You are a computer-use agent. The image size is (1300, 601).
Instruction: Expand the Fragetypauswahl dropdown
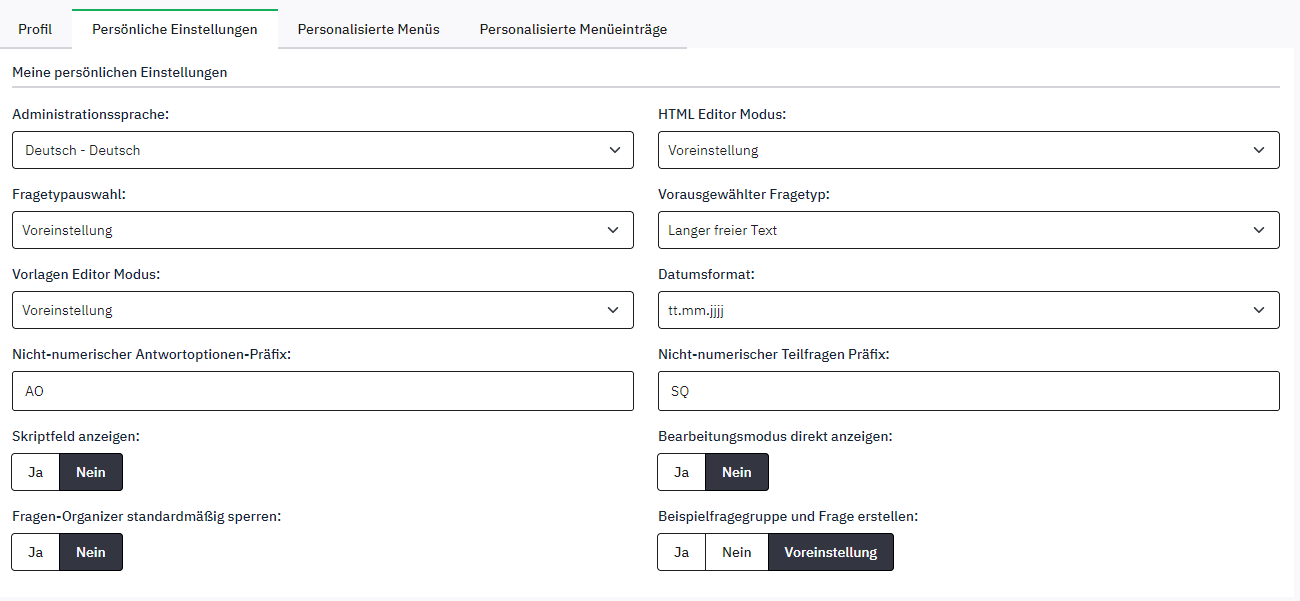tap(323, 230)
